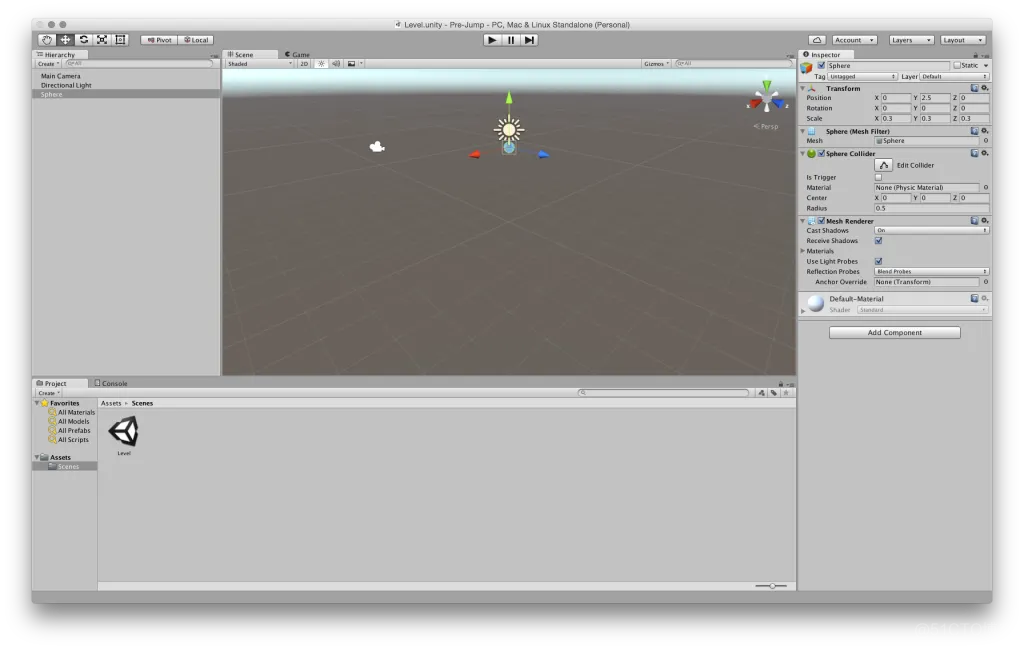Switch to the Console tab
The image size is (1024, 649).
click(x=111, y=383)
